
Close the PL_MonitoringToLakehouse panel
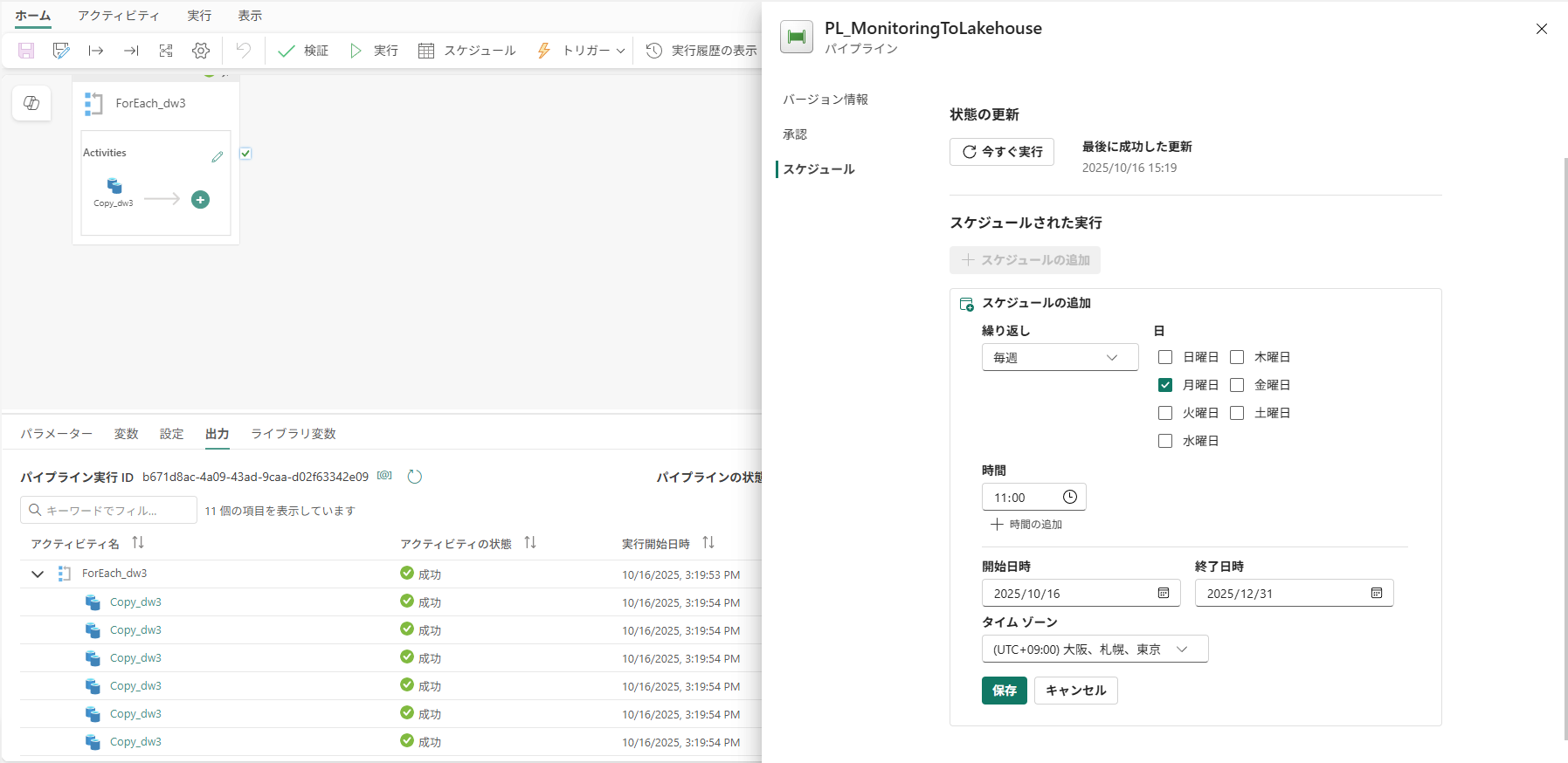coord(1542,29)
